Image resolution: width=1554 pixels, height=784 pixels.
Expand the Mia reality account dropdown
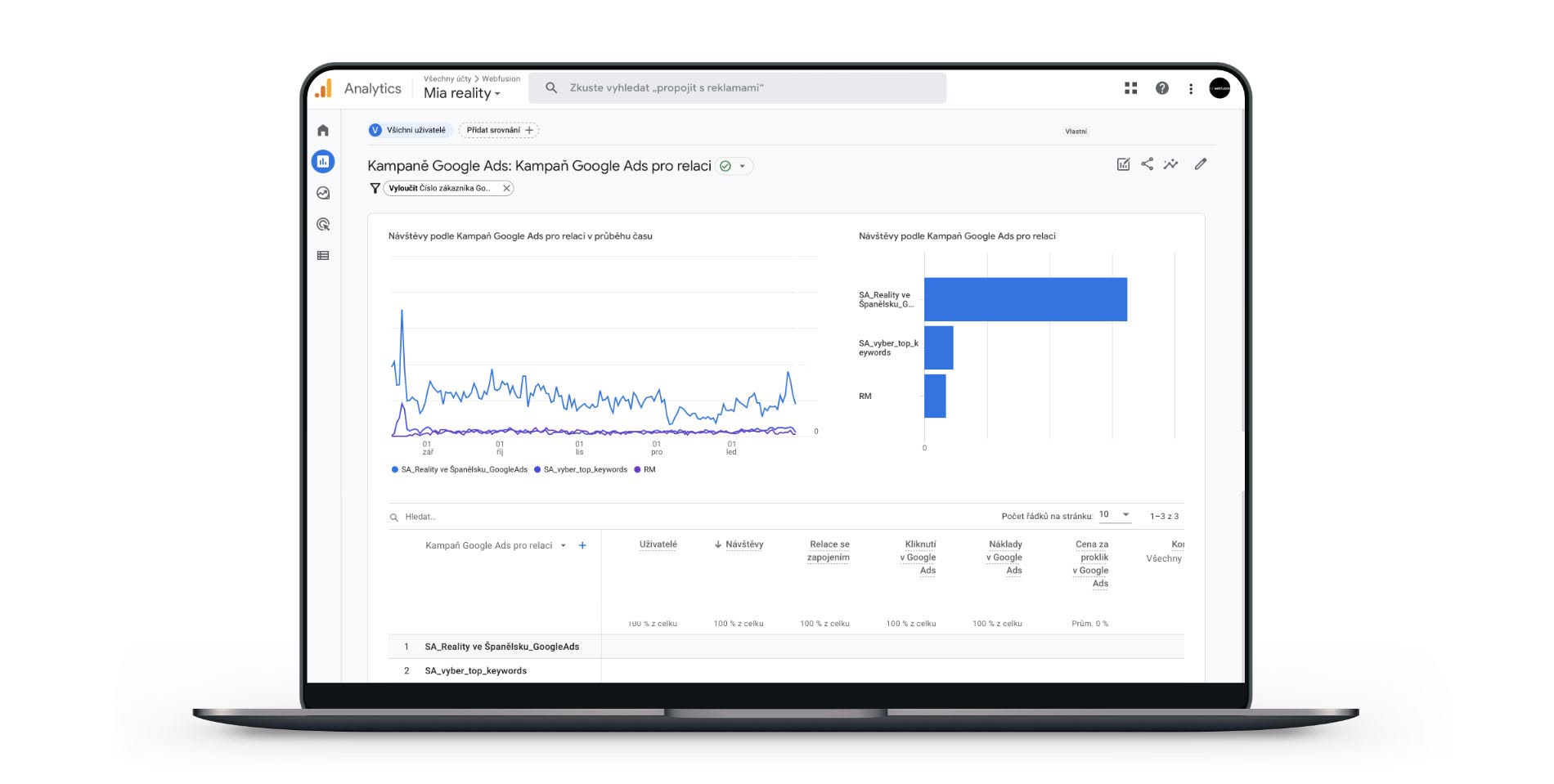pos(462,93)
